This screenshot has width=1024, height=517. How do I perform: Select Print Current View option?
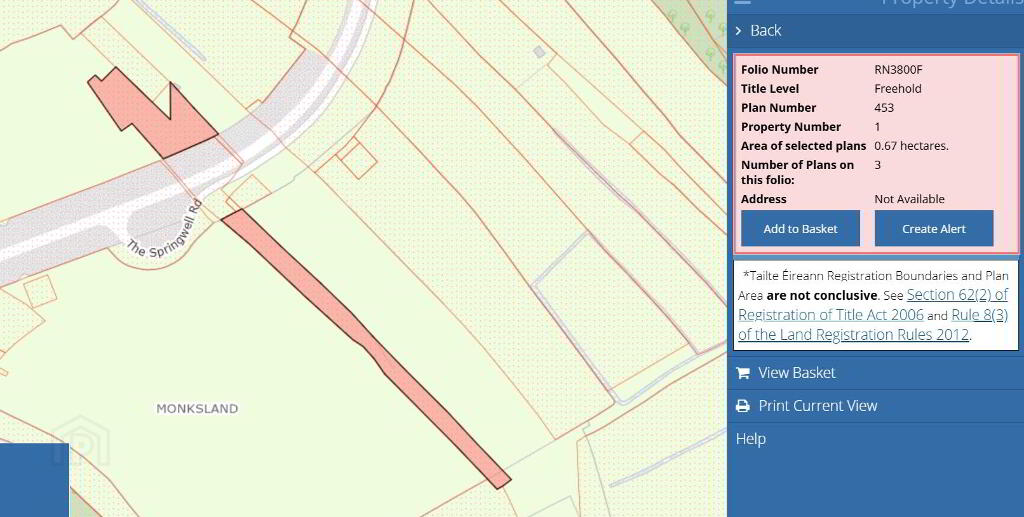[x=817, y=406]
